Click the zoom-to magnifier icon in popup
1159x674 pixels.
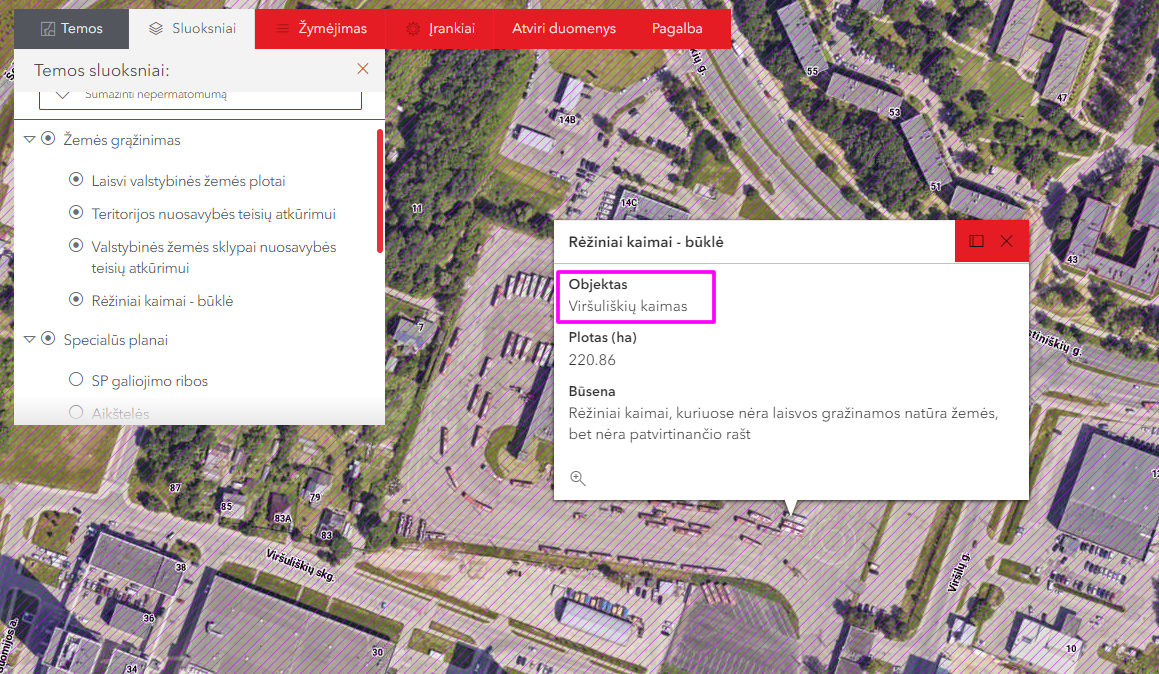[x=577, y=478]
